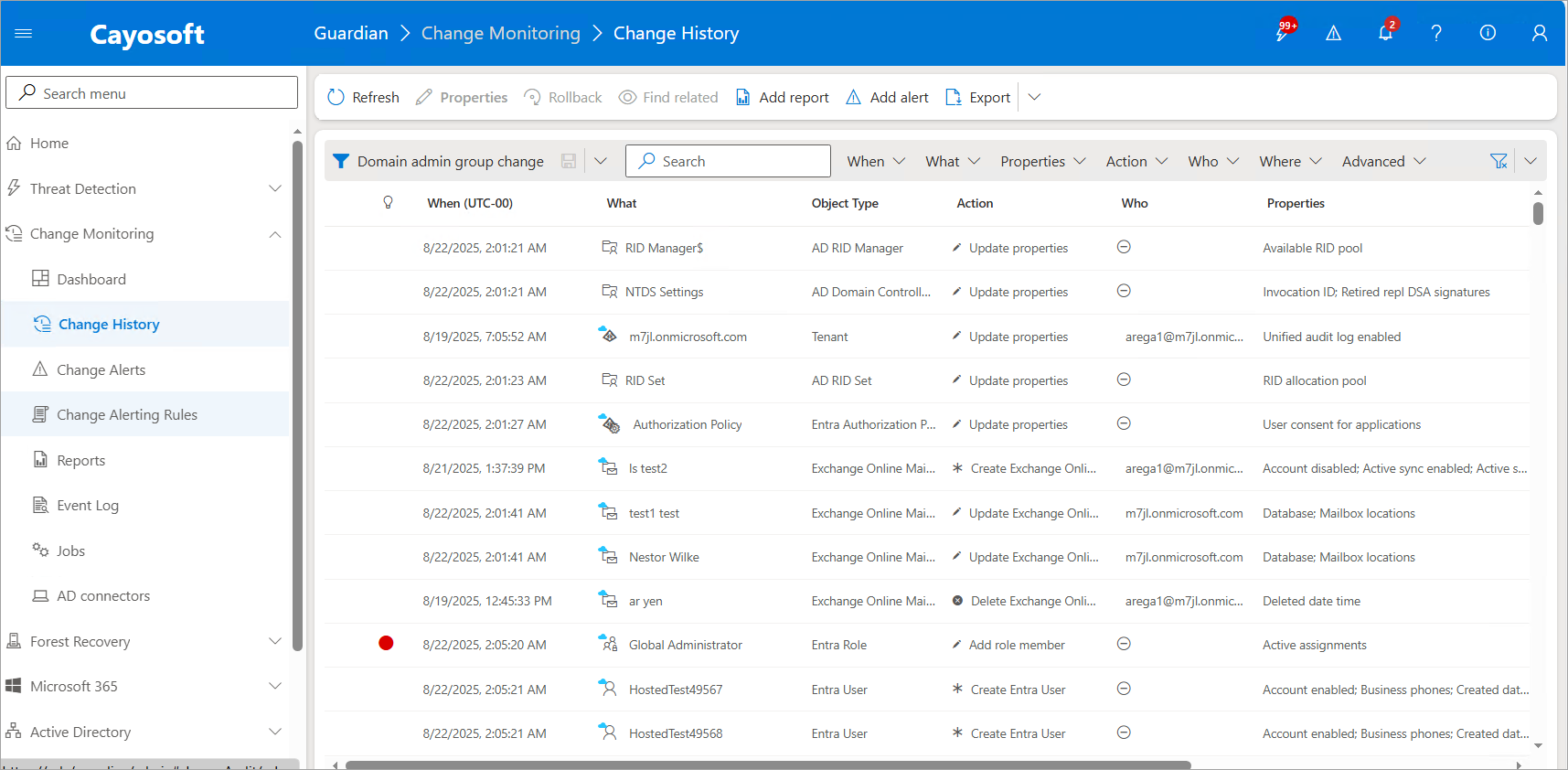Click the blue filter funnel icon
Screen dimensions: 1568x770
pyautogui.click(x=341, y=161)
